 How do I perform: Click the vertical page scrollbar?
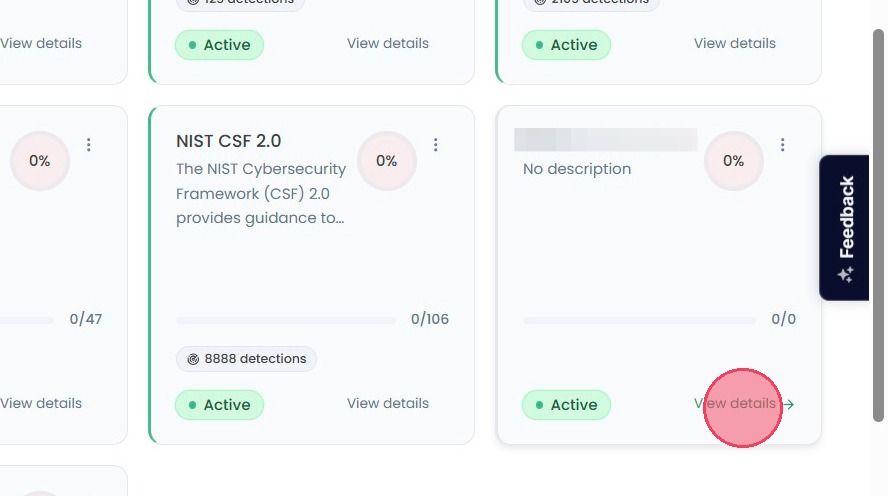(878, 225)
